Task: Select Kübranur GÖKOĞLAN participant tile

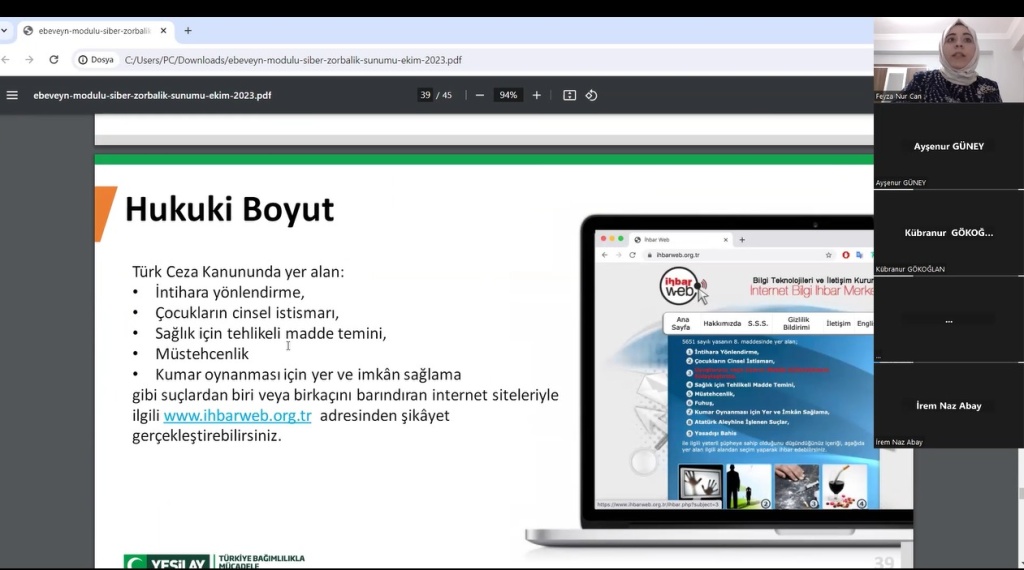Action: (948, 233)
